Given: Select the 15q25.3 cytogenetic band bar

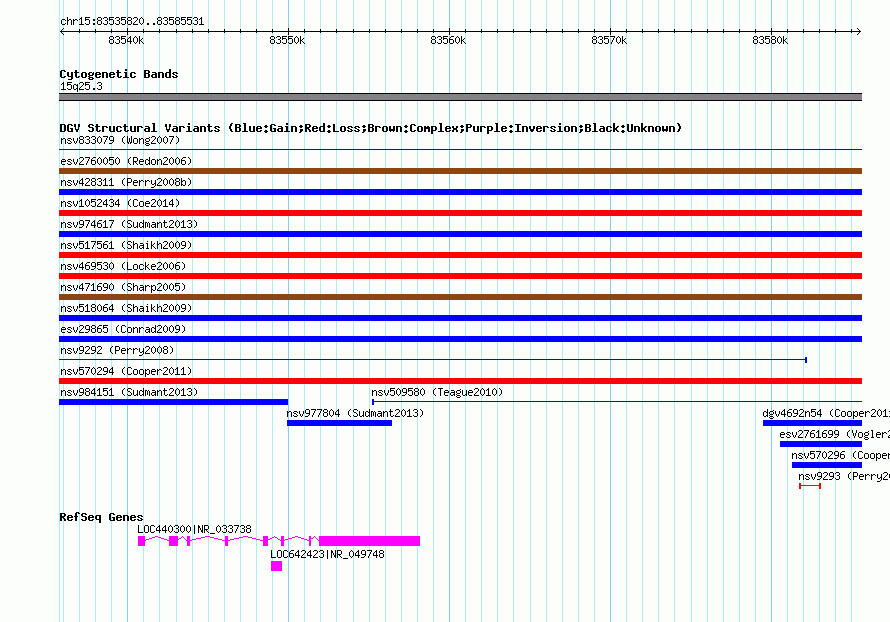Looking at the screenshot, I should click(460, 97).
